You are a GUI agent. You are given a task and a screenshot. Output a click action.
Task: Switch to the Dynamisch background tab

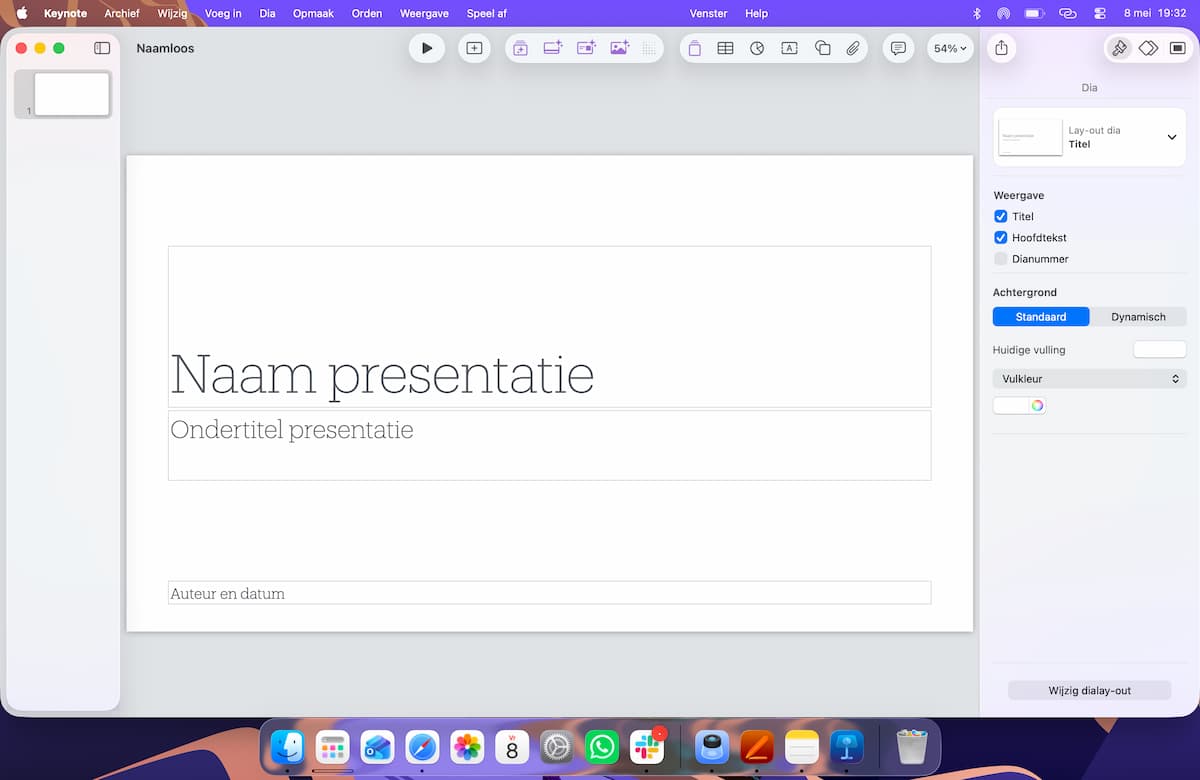[1138, 317]
